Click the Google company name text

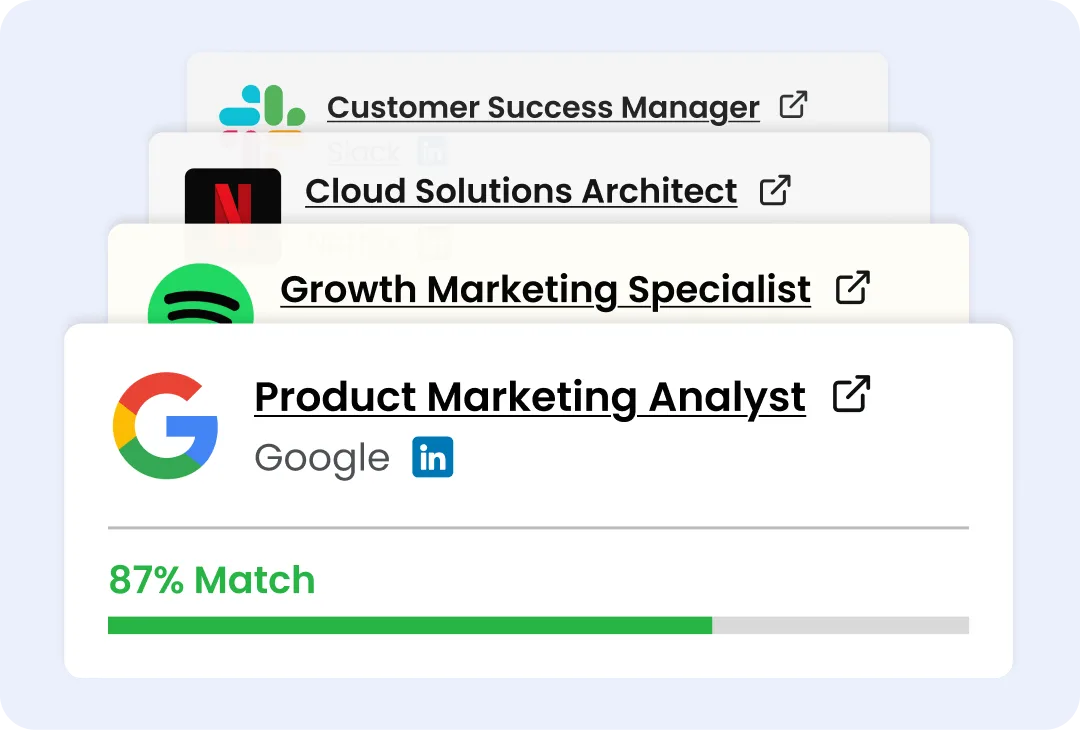pos(321,458)
